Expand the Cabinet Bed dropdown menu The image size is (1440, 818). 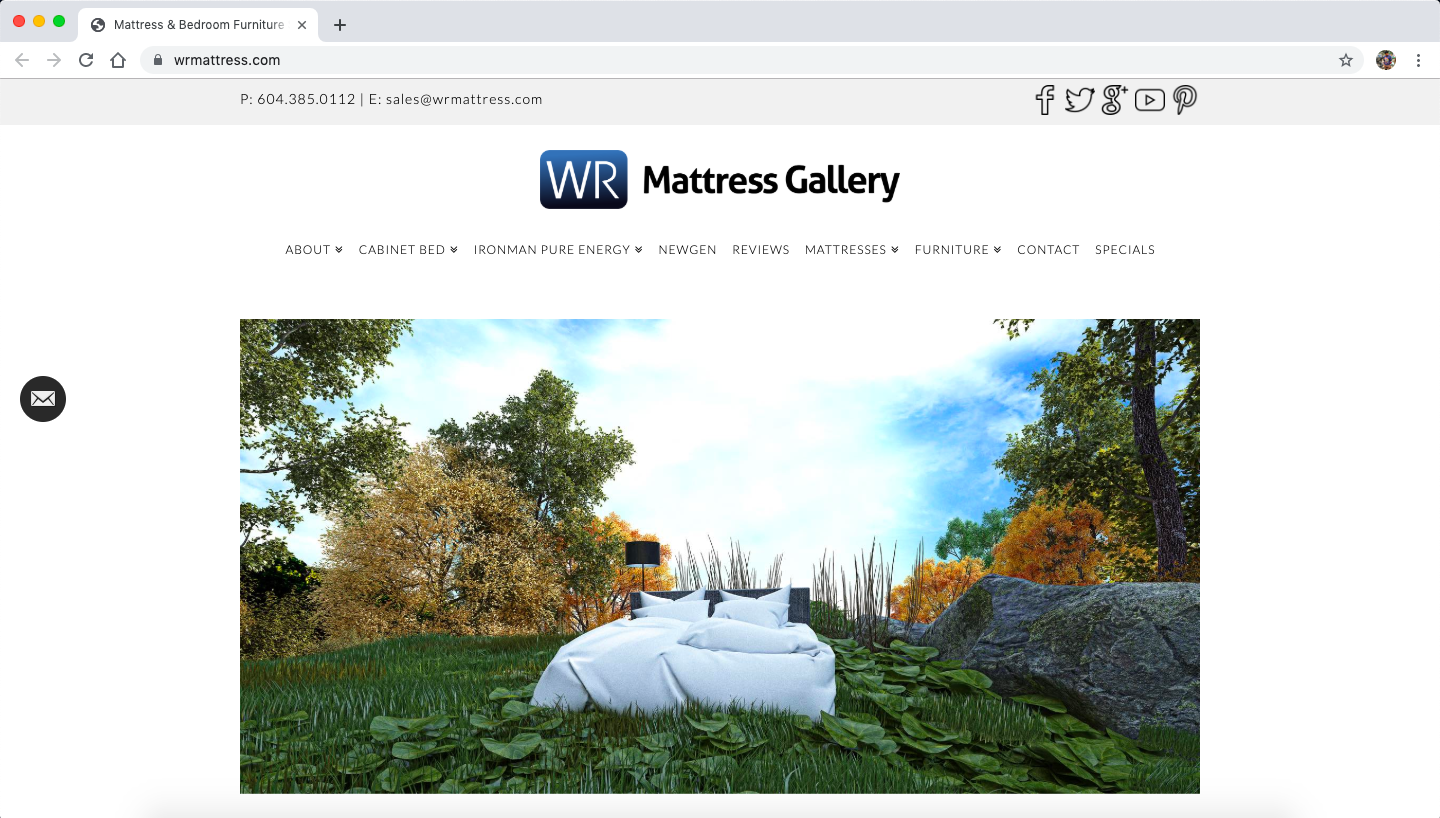point(408,250)
